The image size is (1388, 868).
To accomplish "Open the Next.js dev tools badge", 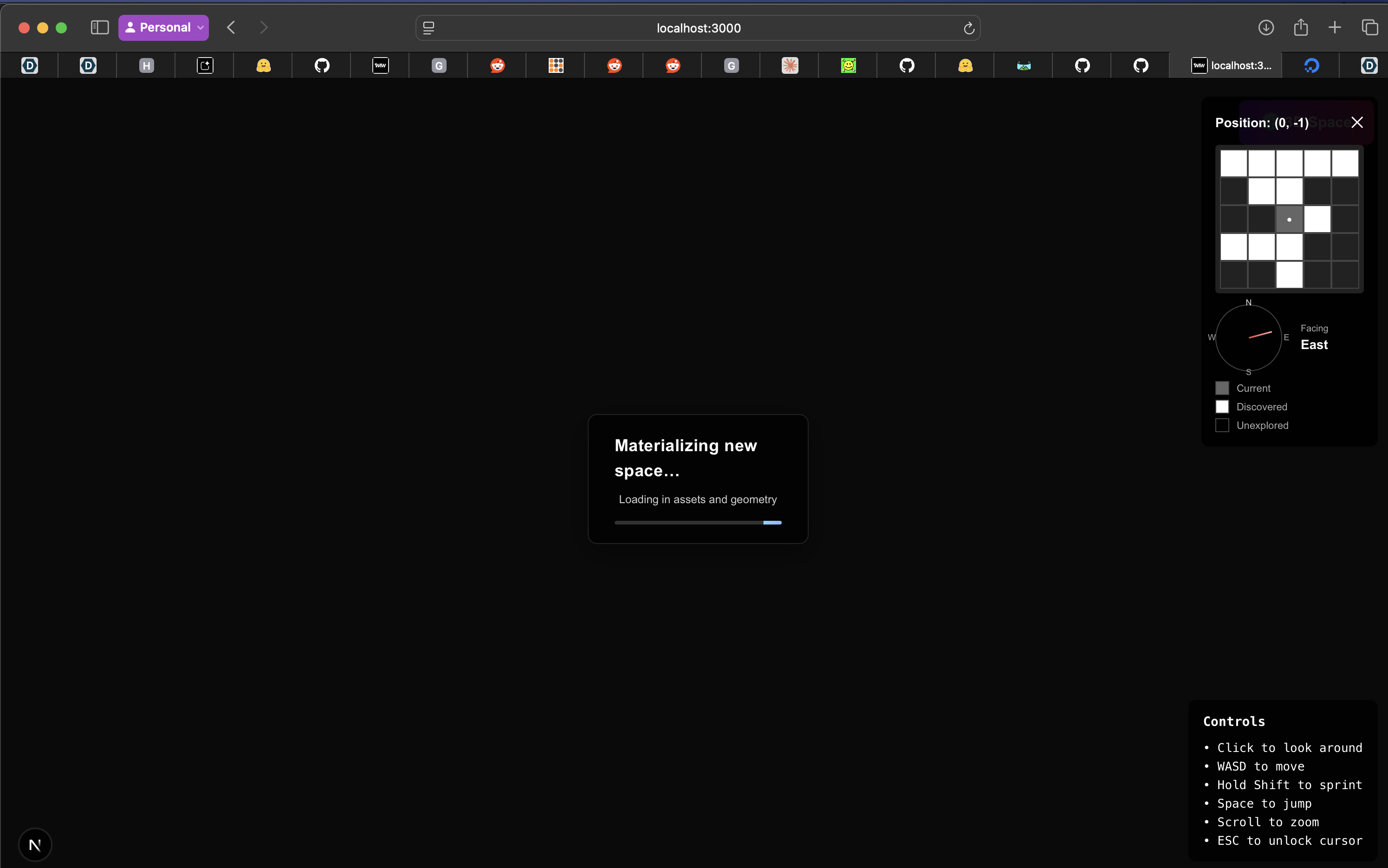I will (35, 844).
